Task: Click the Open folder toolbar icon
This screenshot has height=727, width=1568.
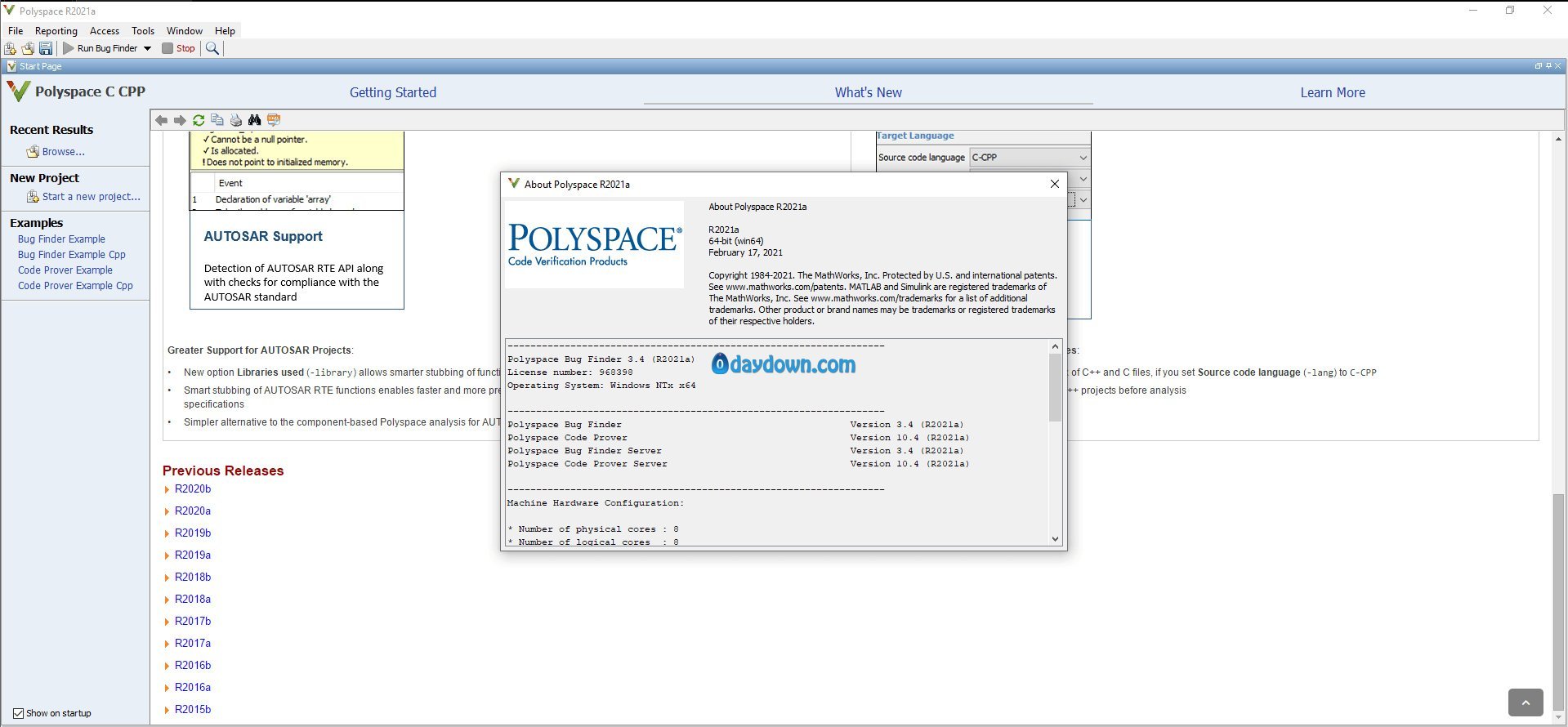Action: pos(28,48)
